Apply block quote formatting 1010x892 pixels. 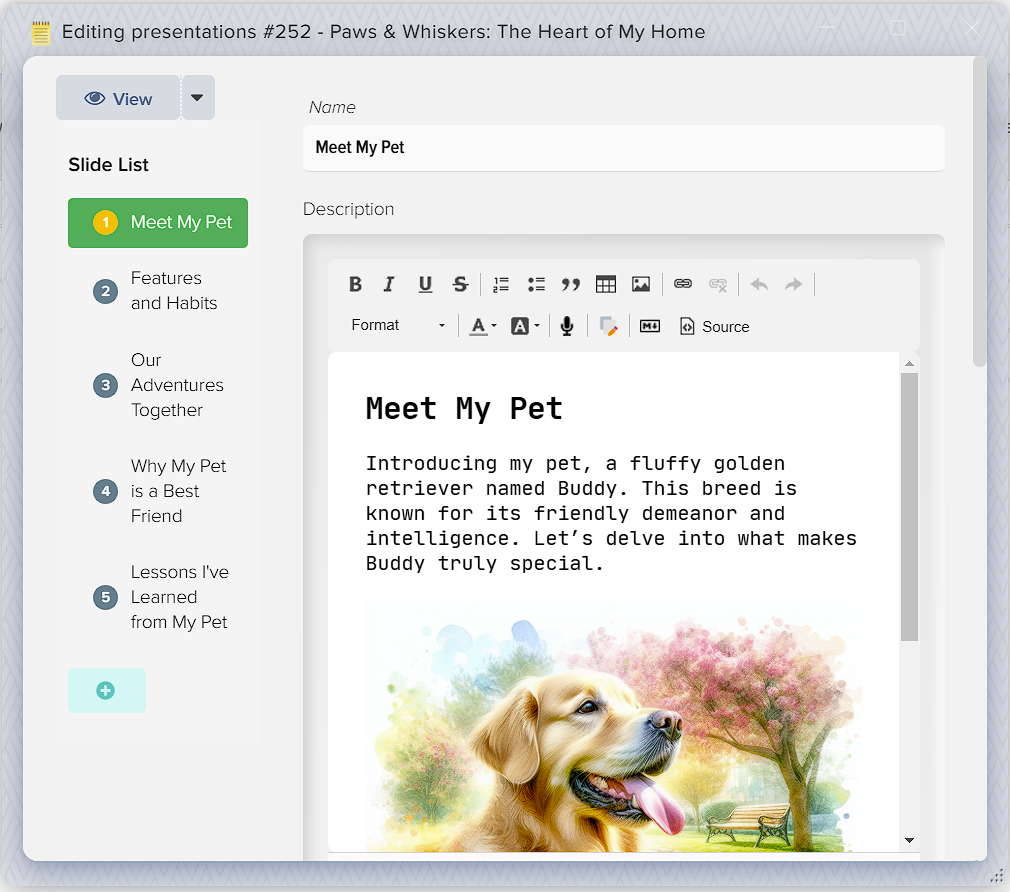coord(571,284)
